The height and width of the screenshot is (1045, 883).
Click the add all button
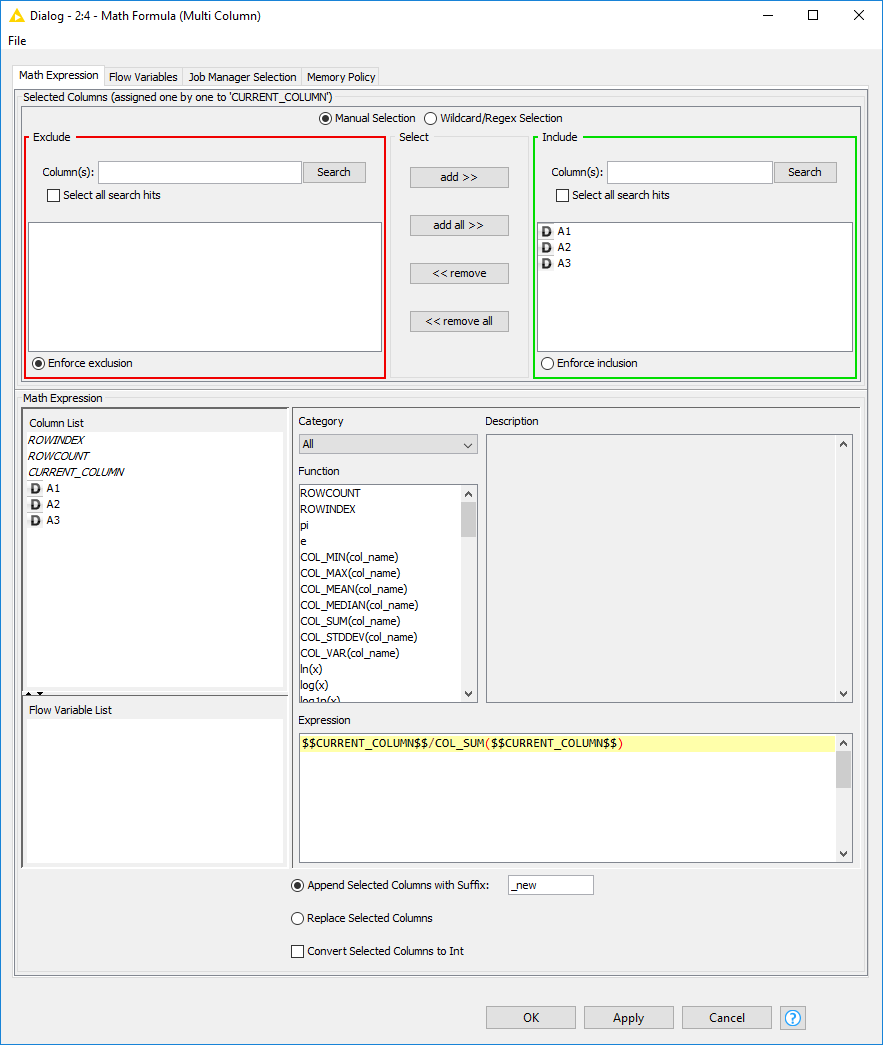pyautogui.click(x=458, y=225)
